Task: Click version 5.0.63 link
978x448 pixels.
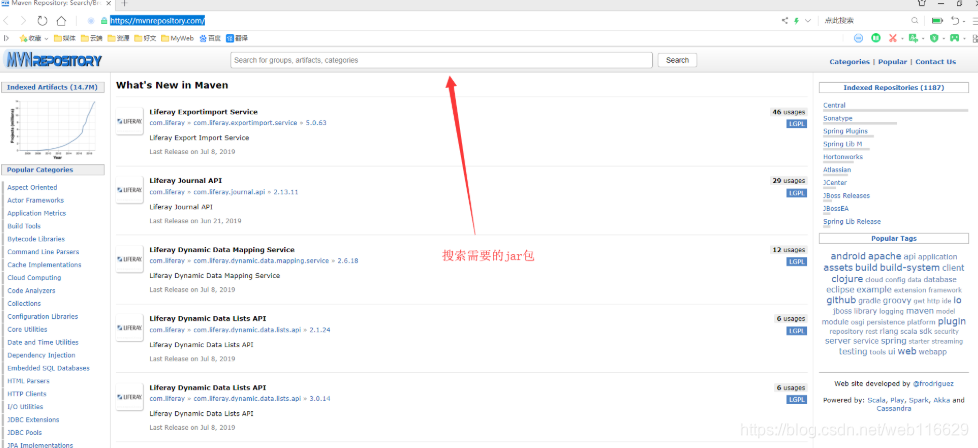Action: coord(316,123)
